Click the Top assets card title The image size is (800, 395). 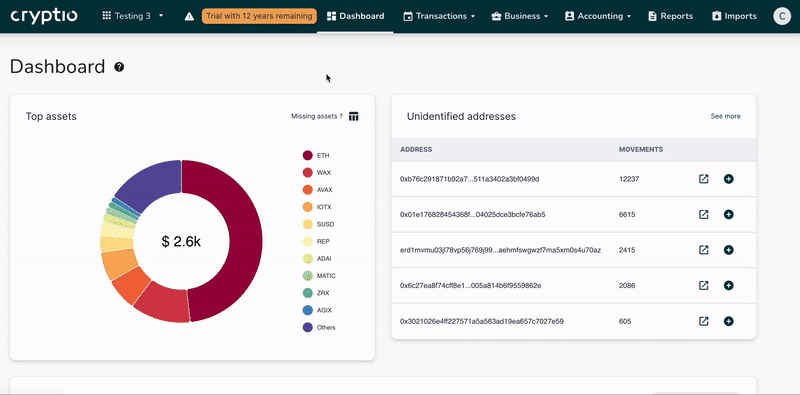(x=51, y=116)
